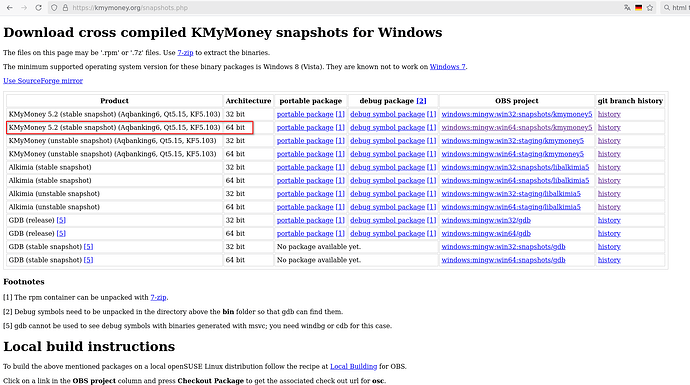This screenshot has width=690, height=385.
Task: Download portable package for KMyMoney unstable 32 bit
Action: 305,140
